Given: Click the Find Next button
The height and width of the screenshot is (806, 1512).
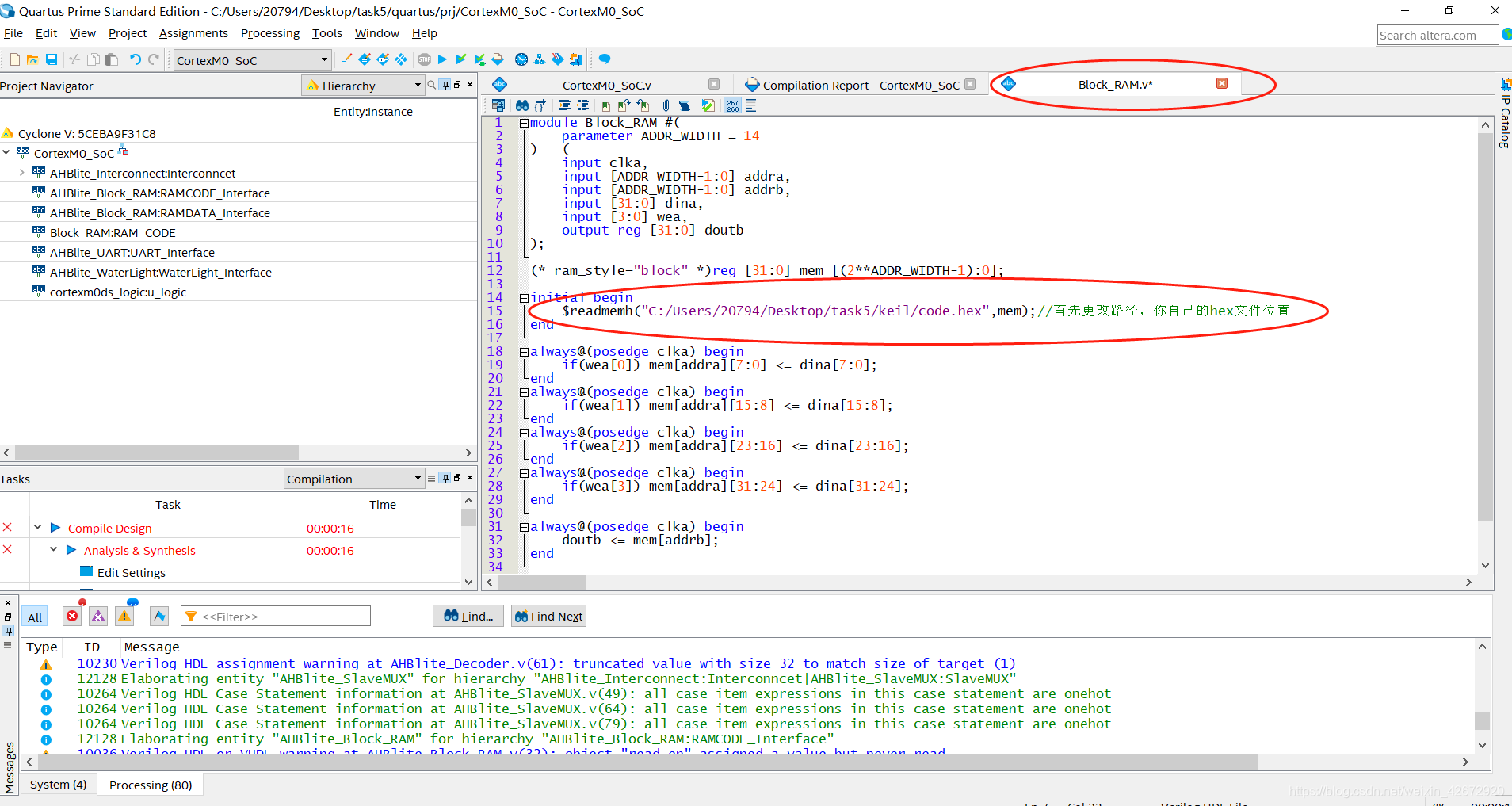Looking at the screenshot, I should point(548,616).
